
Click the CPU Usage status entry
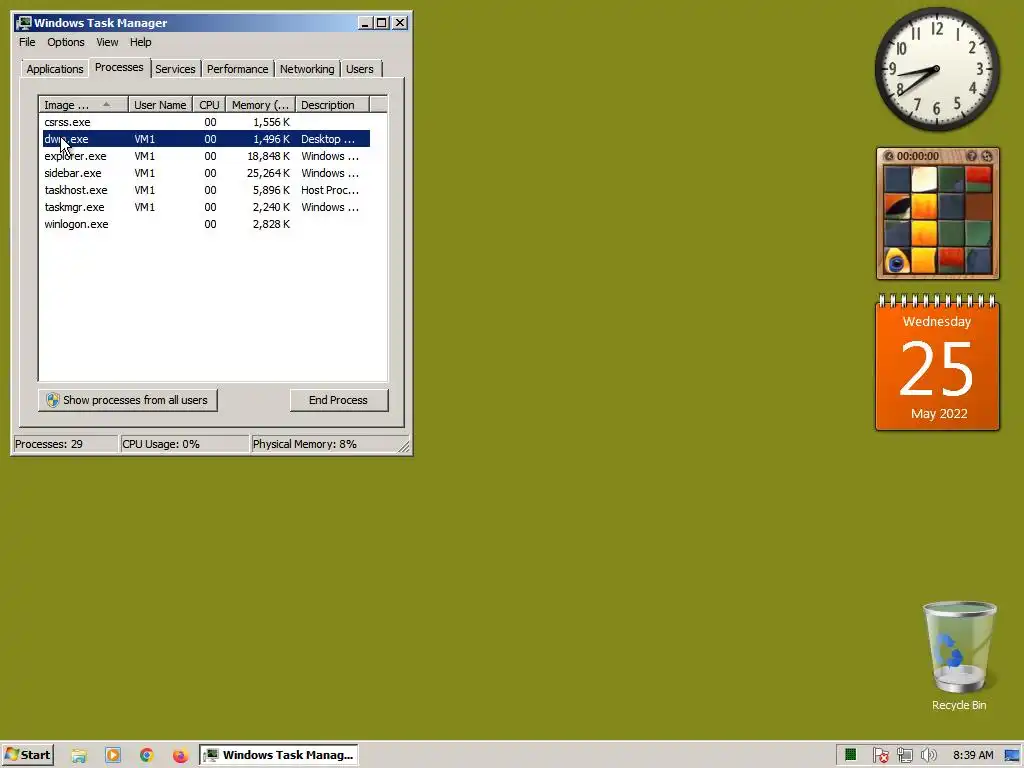click(184, 444)
